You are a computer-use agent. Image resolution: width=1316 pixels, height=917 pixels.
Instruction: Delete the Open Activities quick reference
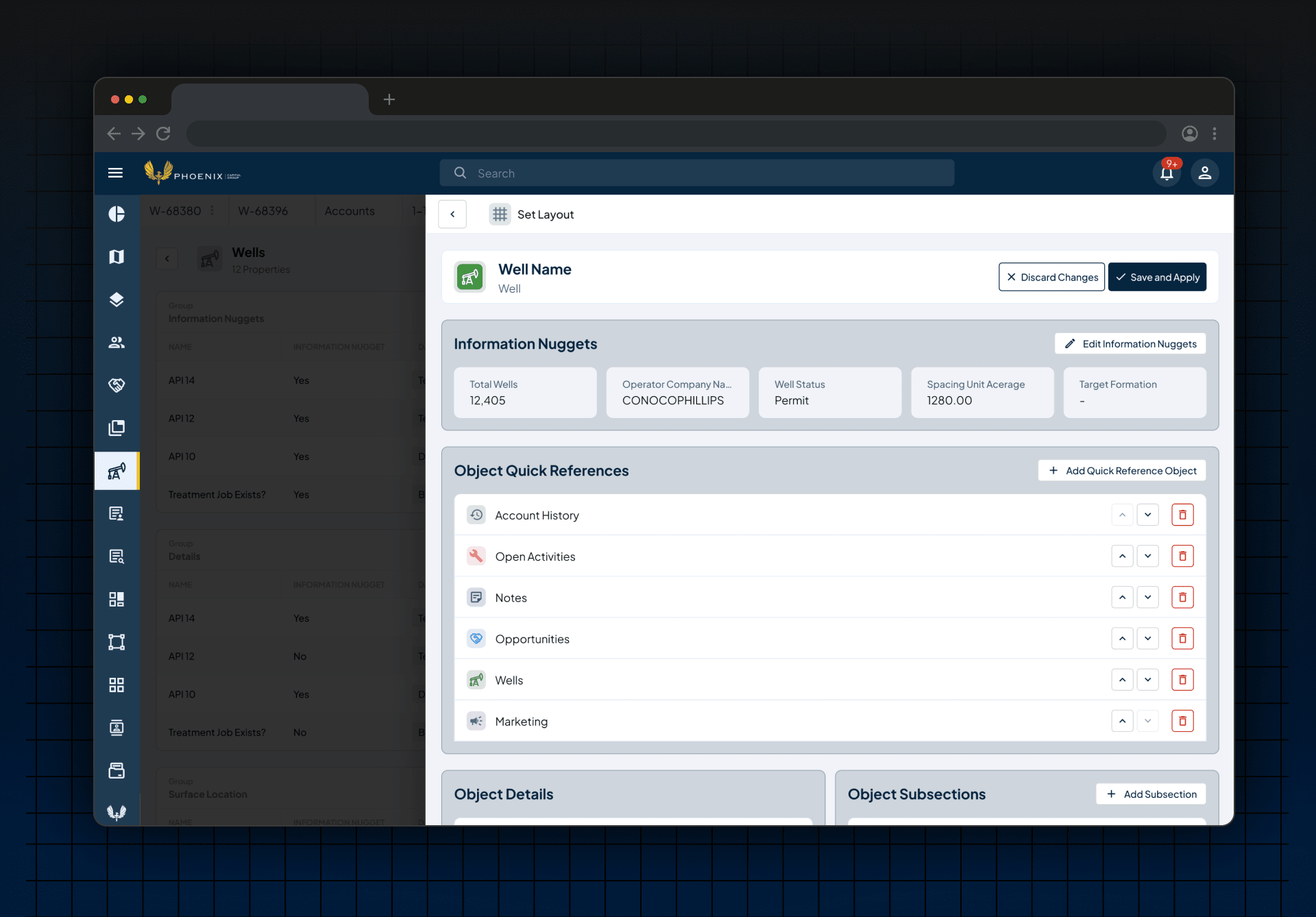pyautogui.click(x=1182, y=556)
